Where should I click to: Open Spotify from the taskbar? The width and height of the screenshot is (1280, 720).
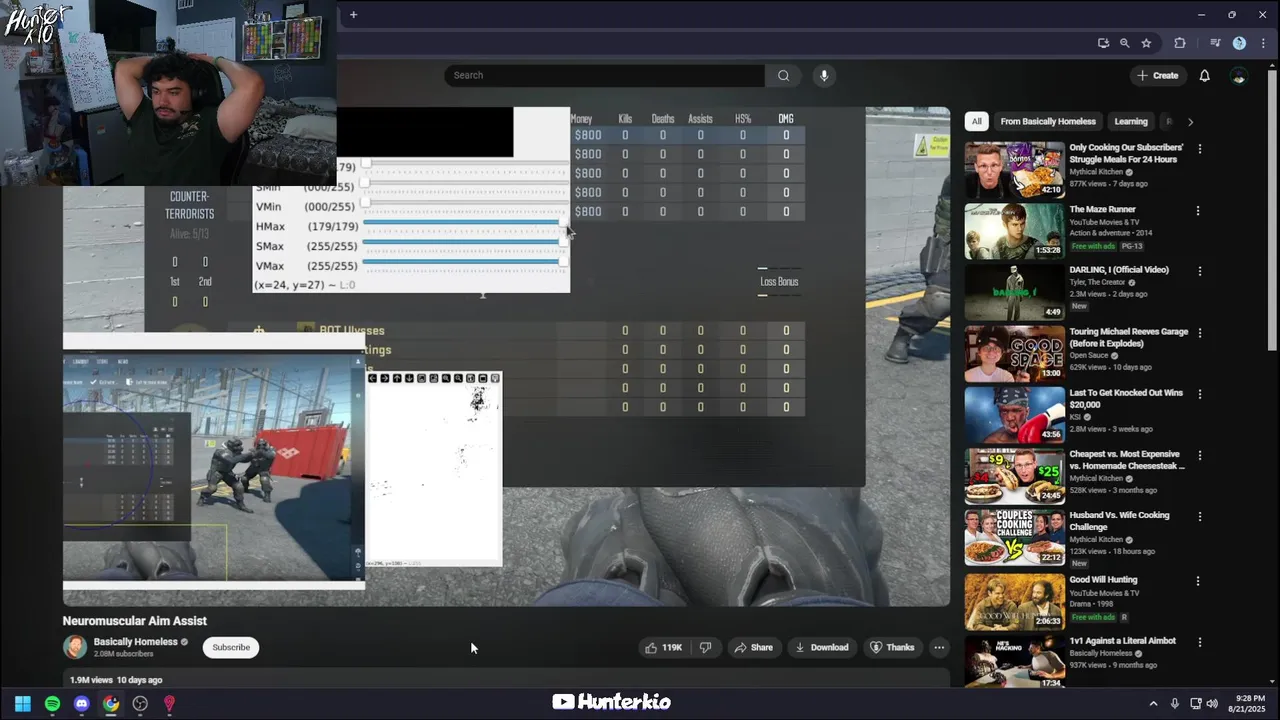(x=52, y=704)
